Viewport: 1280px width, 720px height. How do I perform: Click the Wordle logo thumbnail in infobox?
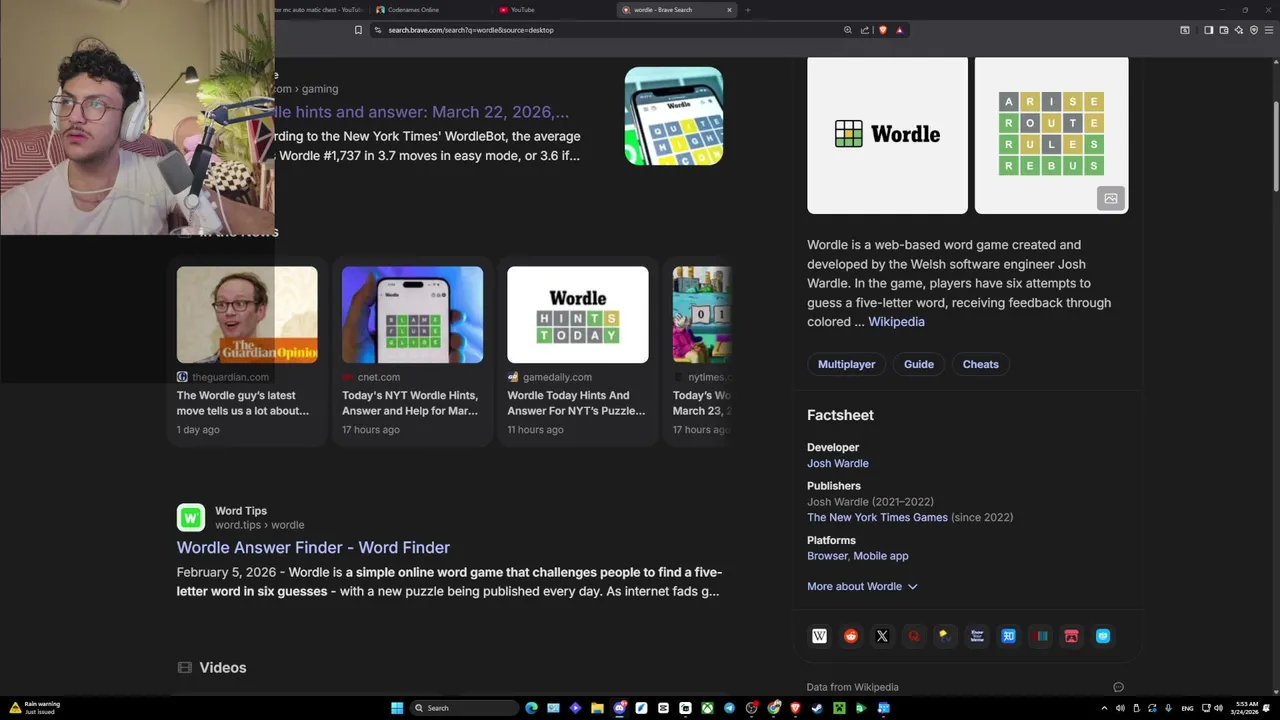coord(887,134)
